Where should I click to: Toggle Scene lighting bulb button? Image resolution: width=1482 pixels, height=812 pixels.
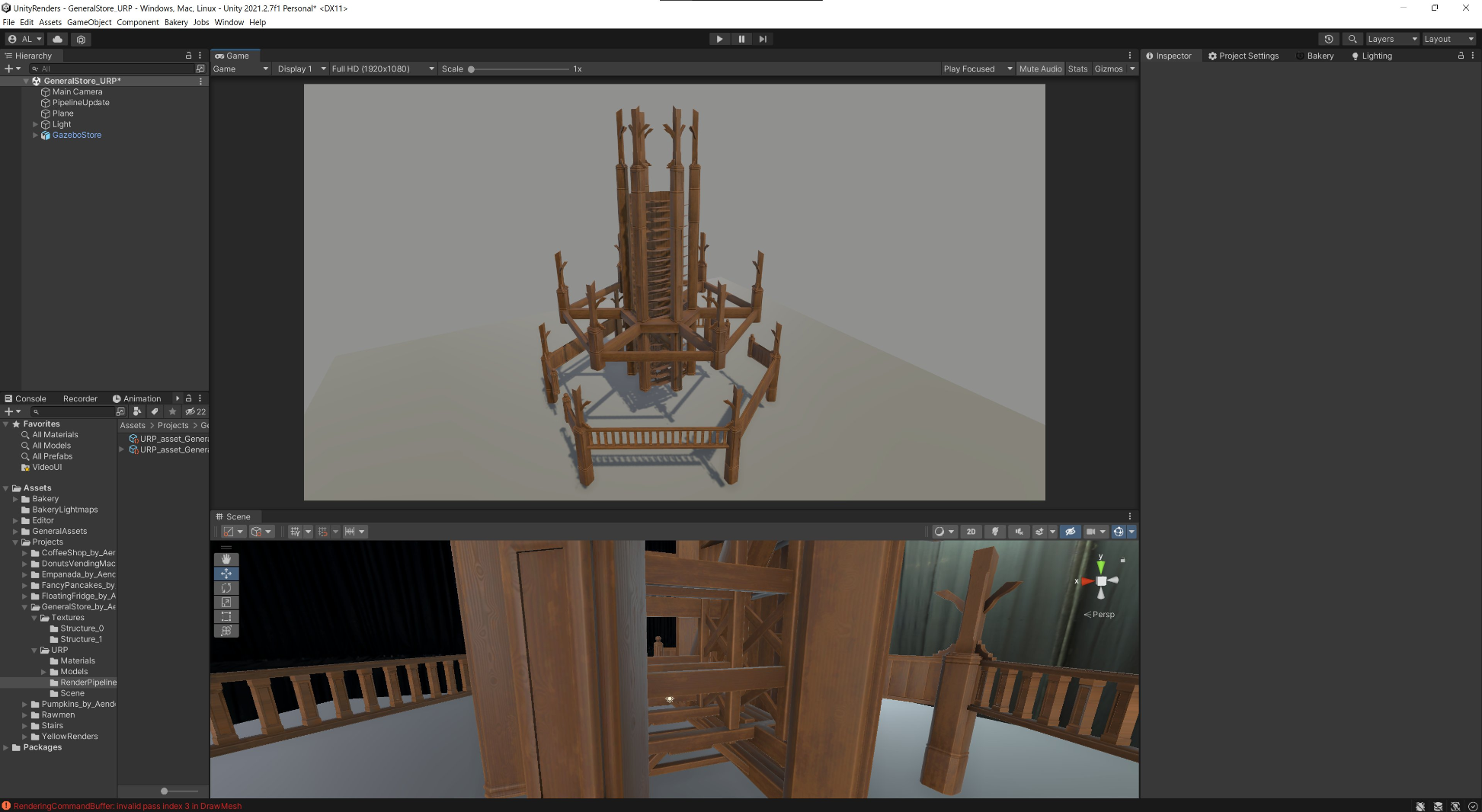click(995, 532)
